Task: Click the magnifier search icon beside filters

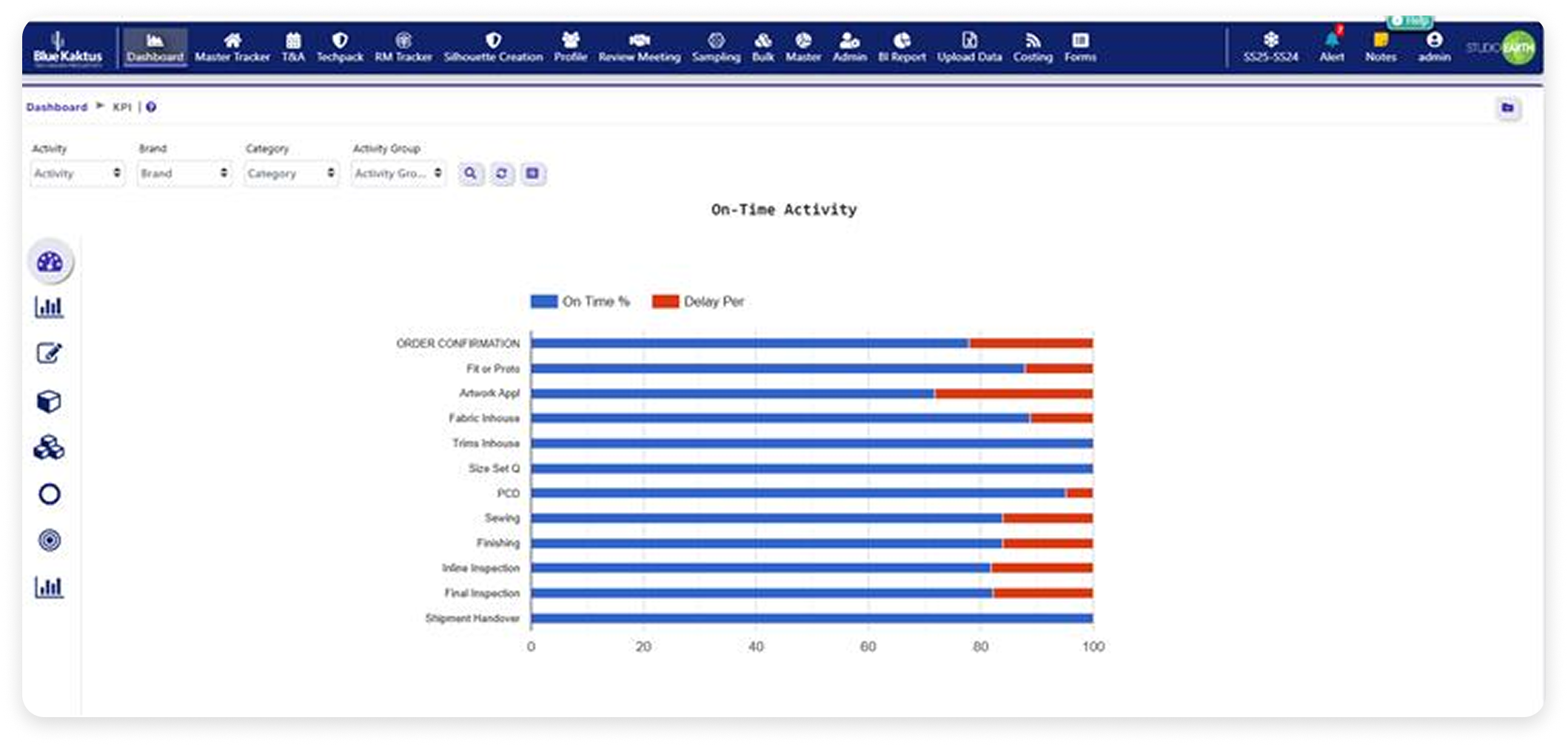Action: tap(470, 174)
